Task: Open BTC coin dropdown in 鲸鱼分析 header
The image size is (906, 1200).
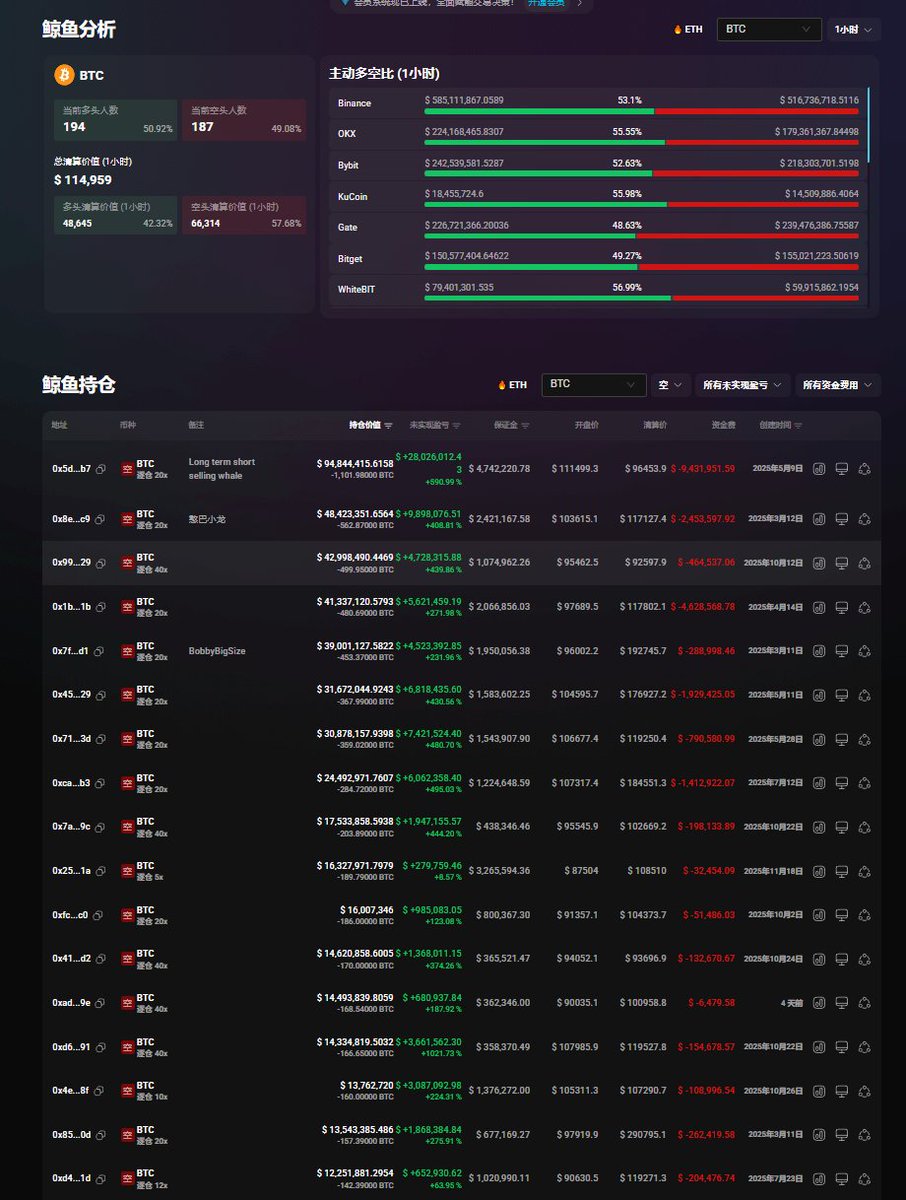Action: [769, 29]
